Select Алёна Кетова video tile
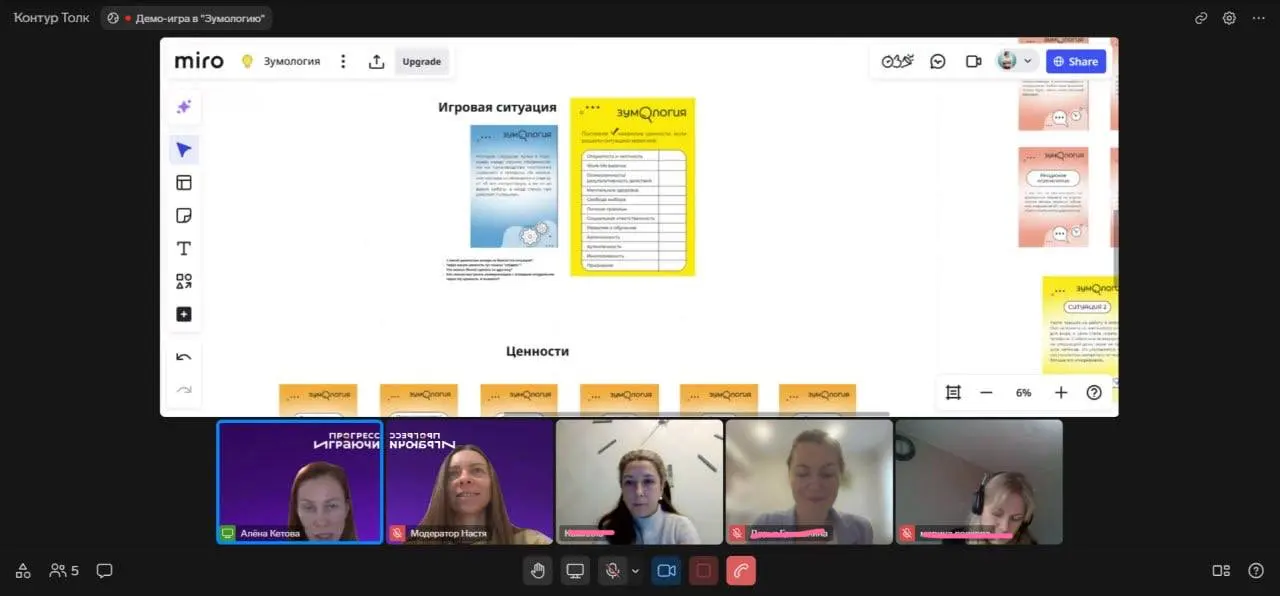This screenshot has height=596, width=1280. [x=300, y=482]
